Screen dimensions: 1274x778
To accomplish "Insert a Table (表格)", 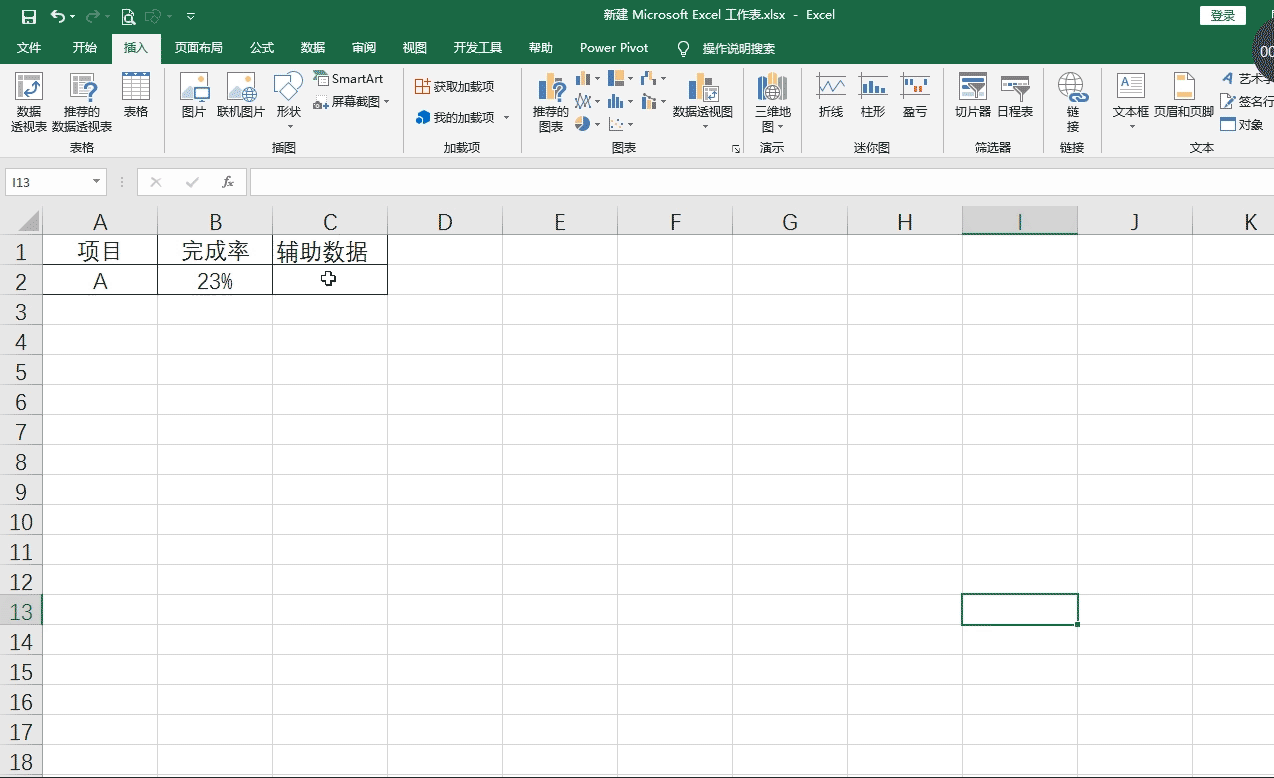I will 136,95.
